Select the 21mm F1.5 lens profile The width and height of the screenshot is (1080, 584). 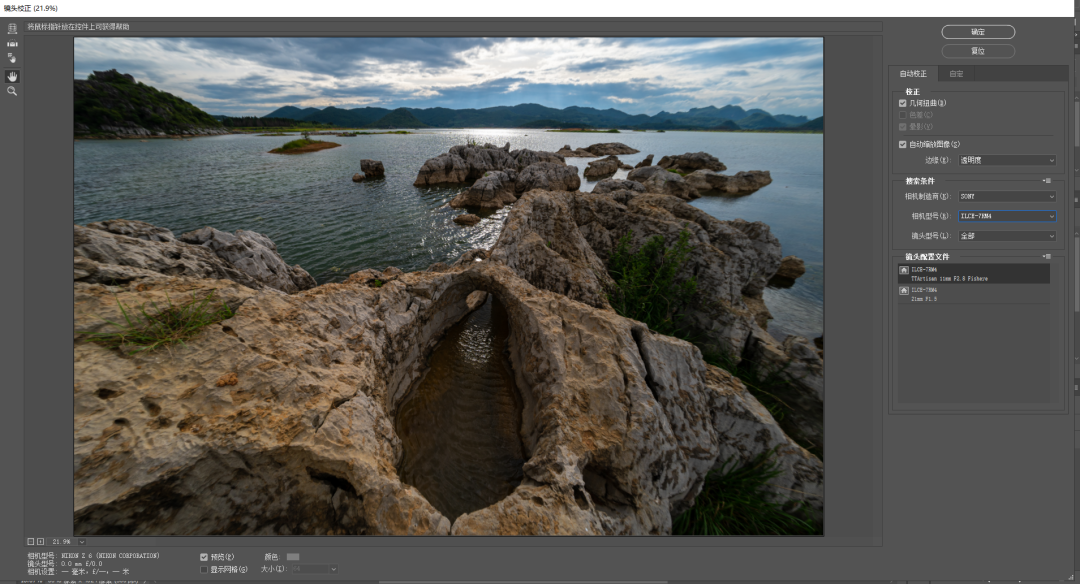974,294
